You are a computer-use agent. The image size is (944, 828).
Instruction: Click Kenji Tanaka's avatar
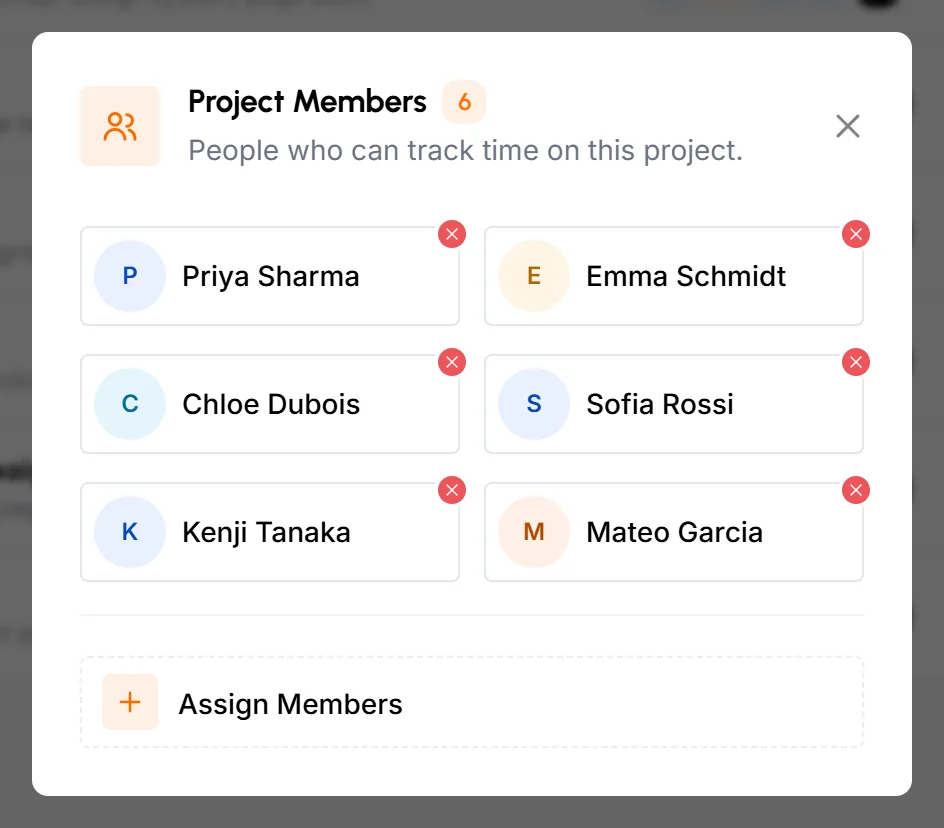click(x=130, y=532)
